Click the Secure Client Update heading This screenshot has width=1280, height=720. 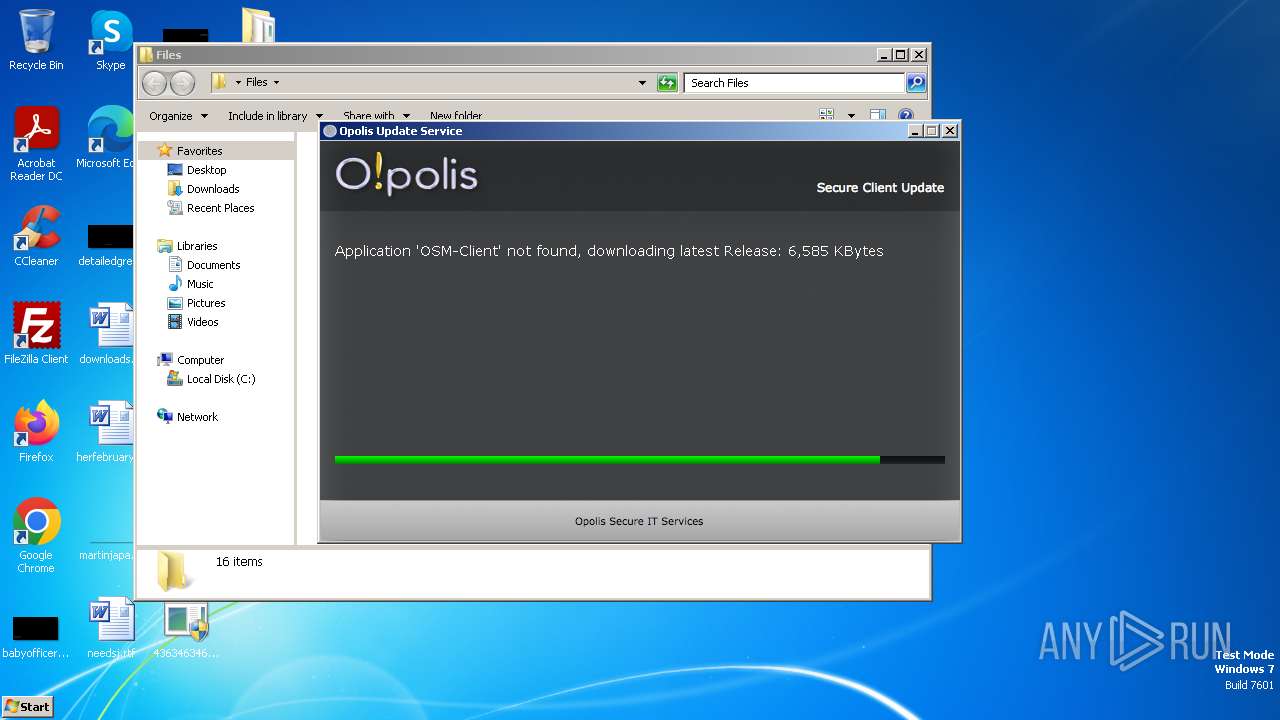(x=880, y=187)
